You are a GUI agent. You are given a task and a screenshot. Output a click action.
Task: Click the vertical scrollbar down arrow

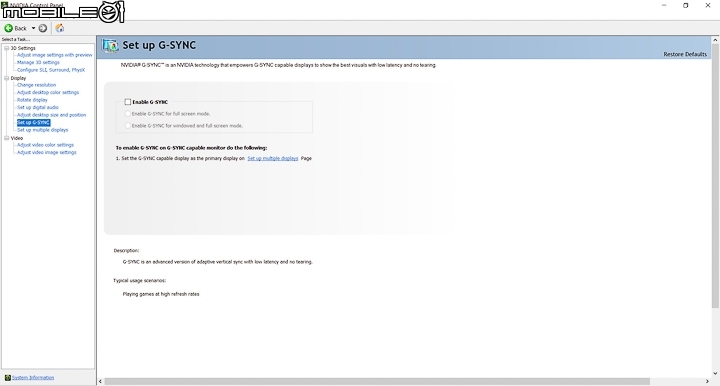click(x=715, y=374)
